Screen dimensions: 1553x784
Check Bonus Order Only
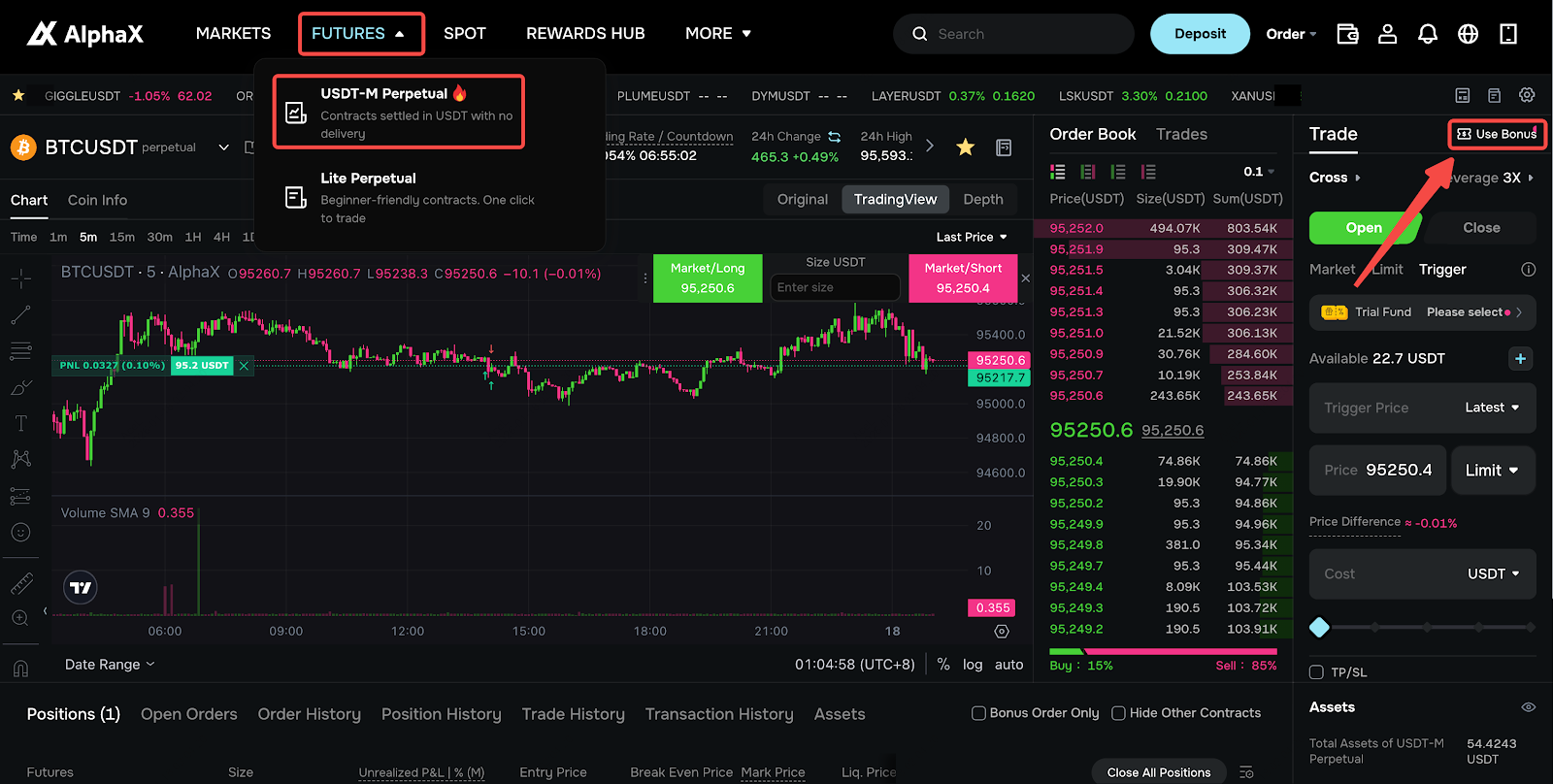click(x=978, y=713)
